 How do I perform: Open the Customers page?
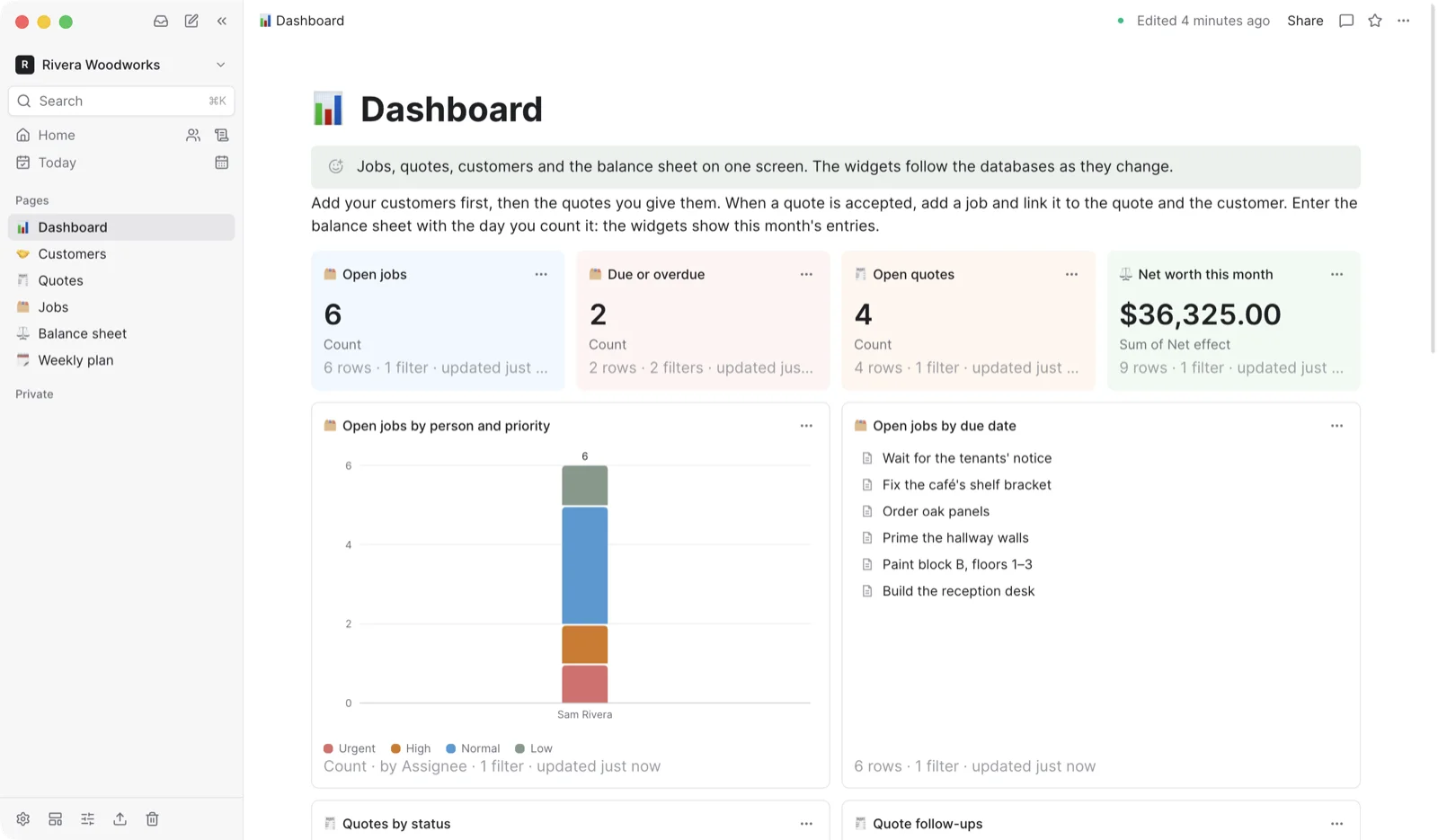point(121,254)
